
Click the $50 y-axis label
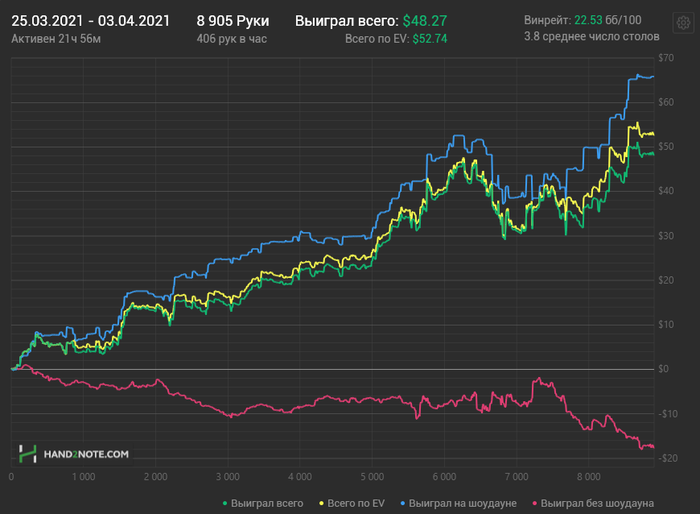coord(666,147)
